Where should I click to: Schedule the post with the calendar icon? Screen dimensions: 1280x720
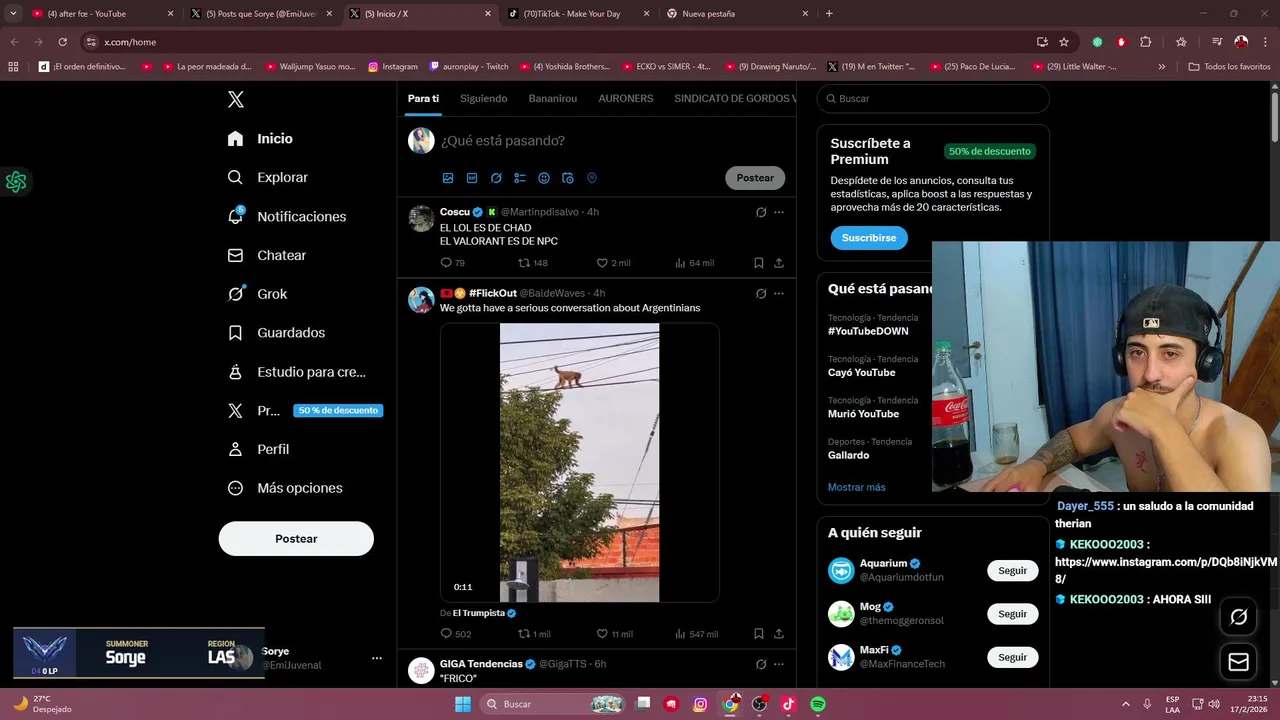[x=568, y=178]
